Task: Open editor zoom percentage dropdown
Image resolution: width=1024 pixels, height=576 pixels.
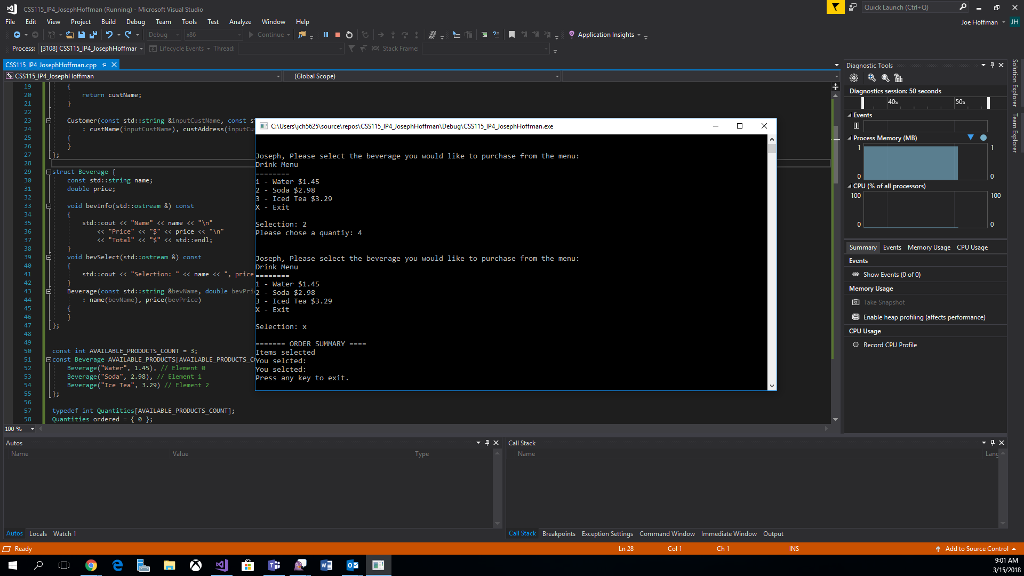Action: click(33, 429)
